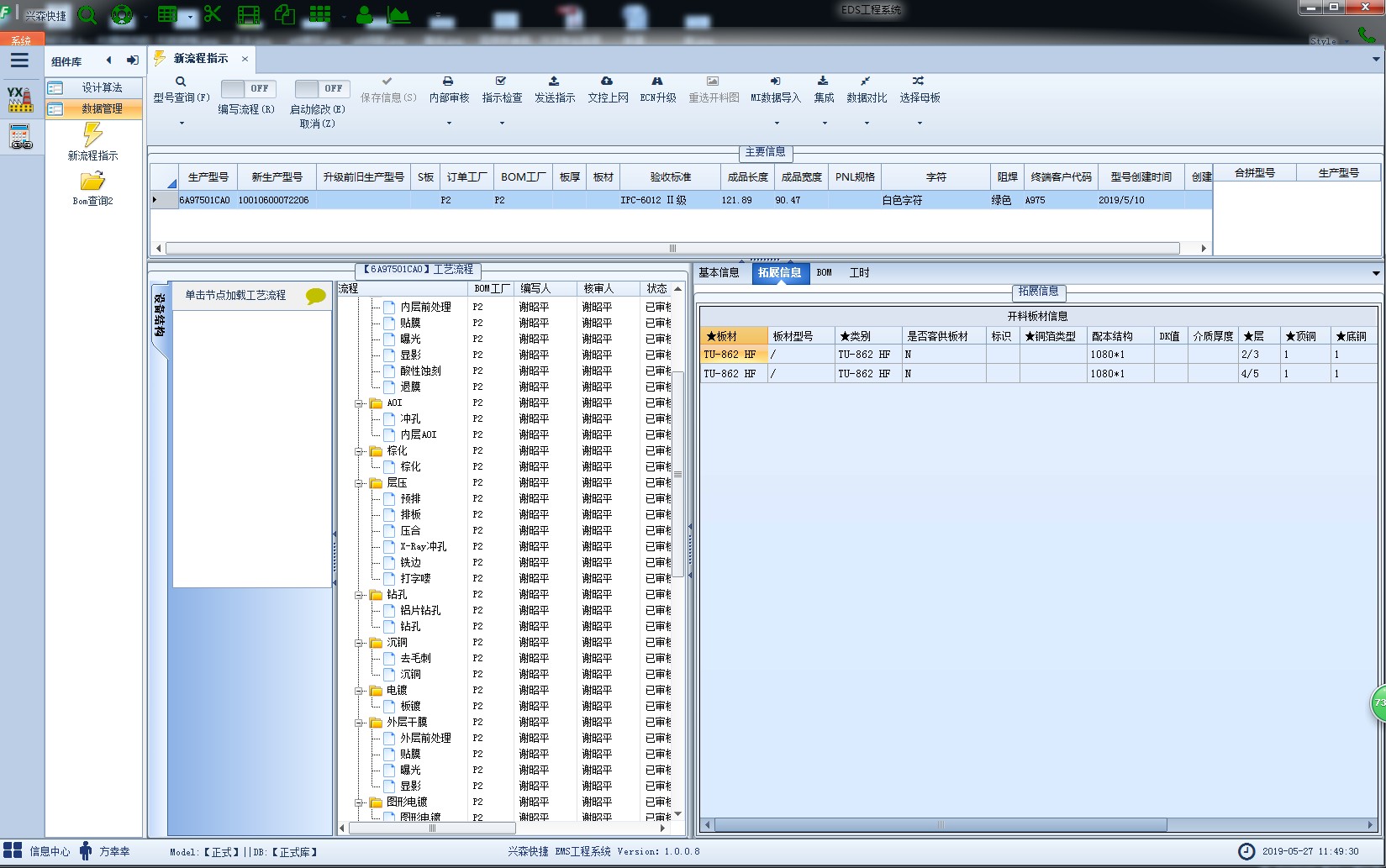
Task: Click the green lifebuoy help icon
Action: click(122, 14)
